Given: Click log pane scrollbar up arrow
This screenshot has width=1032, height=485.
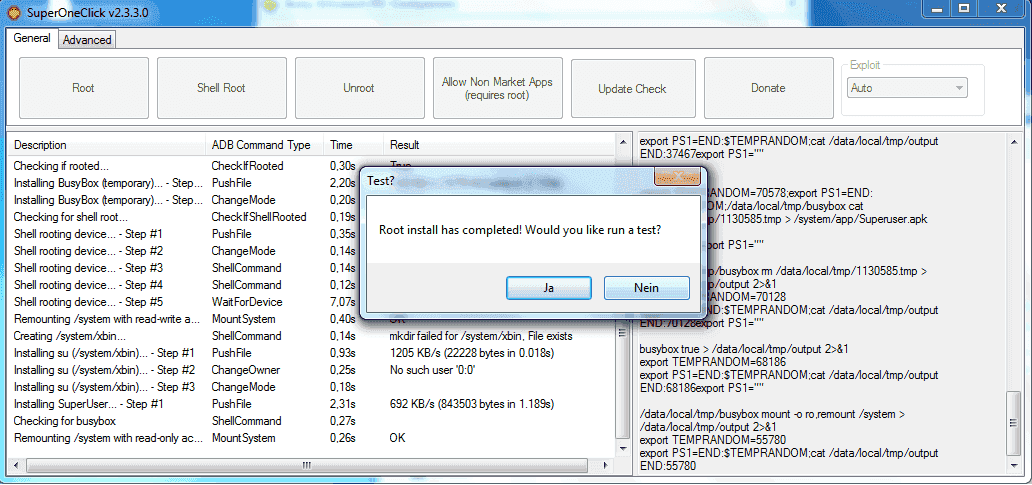Looking at the screenshot, I should point(1014,141).
